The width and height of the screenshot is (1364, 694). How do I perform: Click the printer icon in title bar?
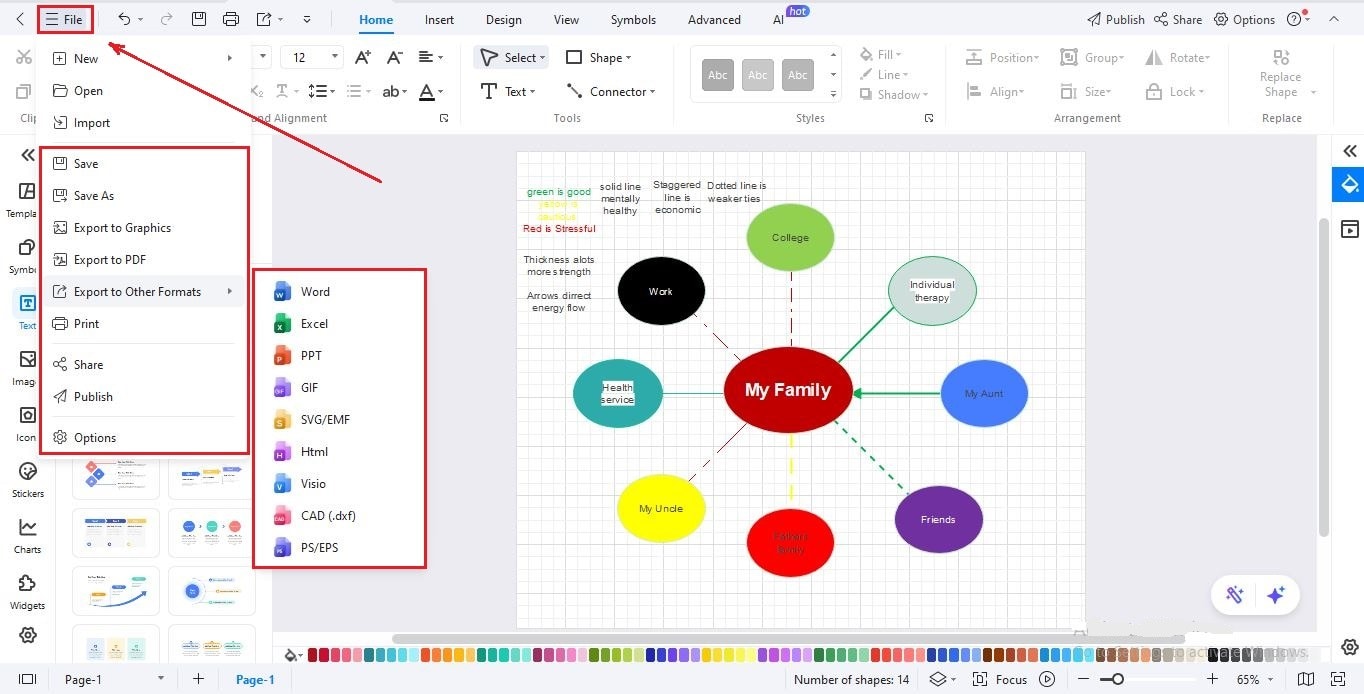coord(231,19)
